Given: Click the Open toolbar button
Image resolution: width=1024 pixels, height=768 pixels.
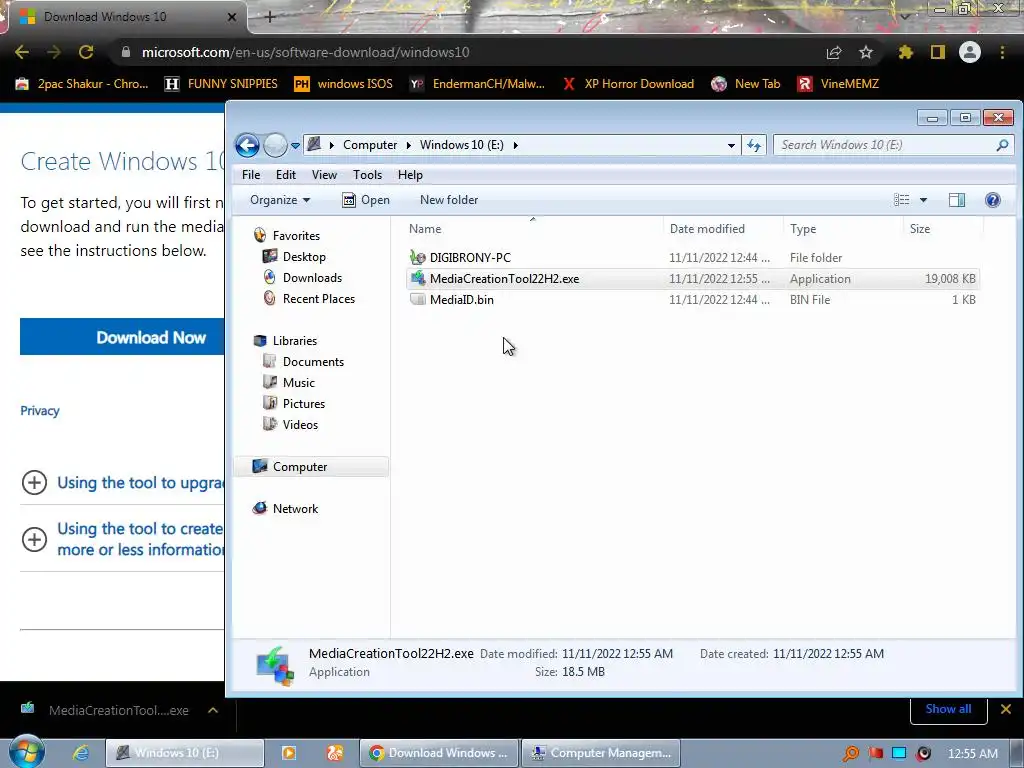Looking at the screenshot, I should click(366, 200).
